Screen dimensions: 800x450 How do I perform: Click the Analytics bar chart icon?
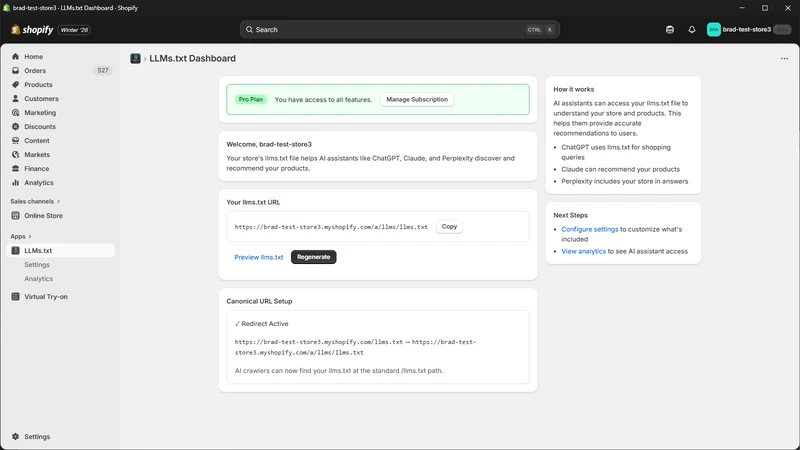pyautogui.click(x=15, y=183)
